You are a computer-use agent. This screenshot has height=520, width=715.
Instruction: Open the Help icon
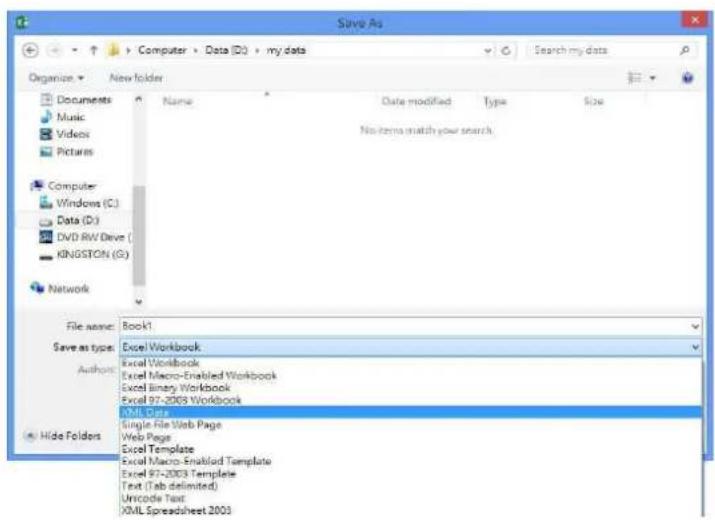click(x=687, y=78)
